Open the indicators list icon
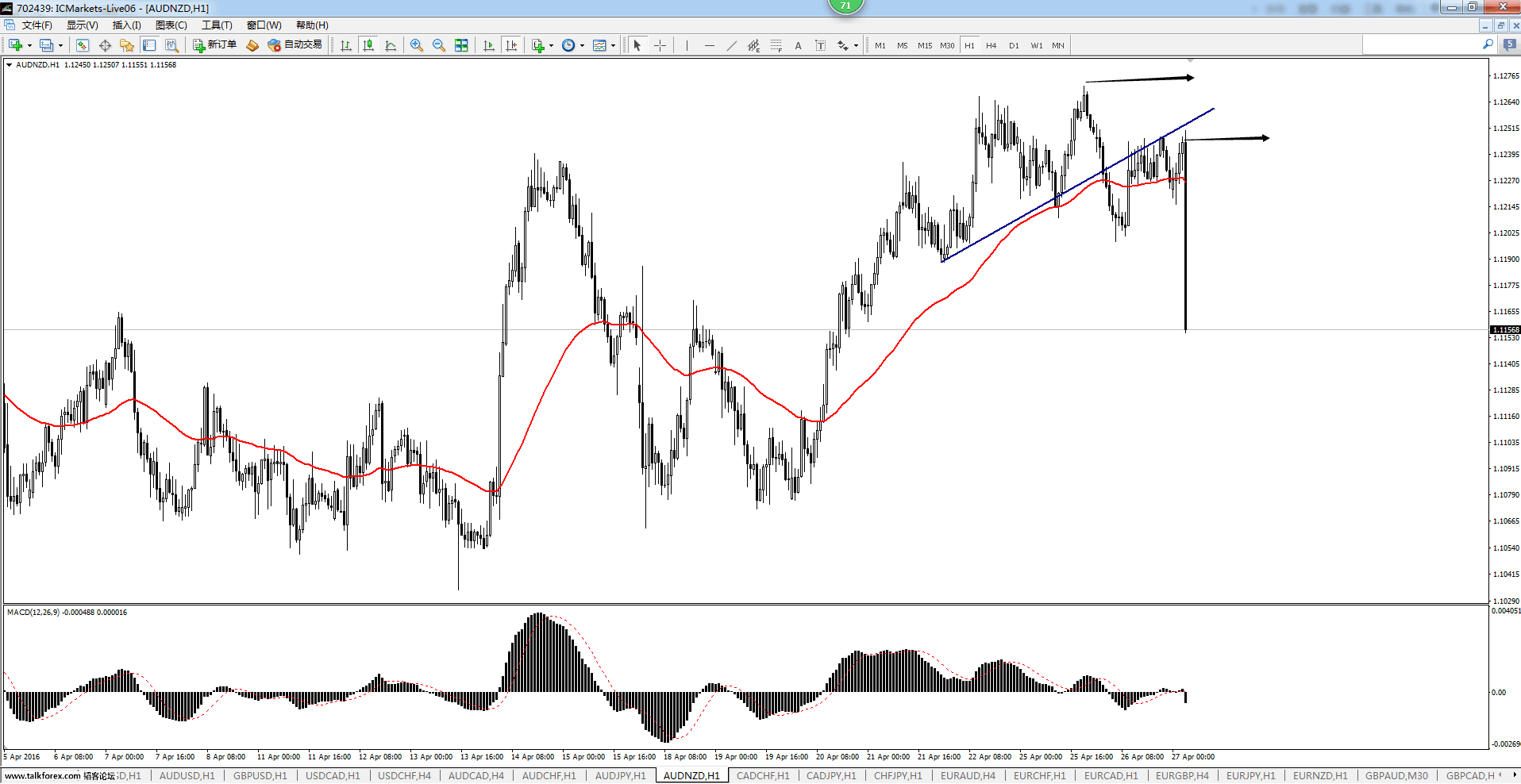The width and height of the screenshot is (1521, 784). point(538,45)
